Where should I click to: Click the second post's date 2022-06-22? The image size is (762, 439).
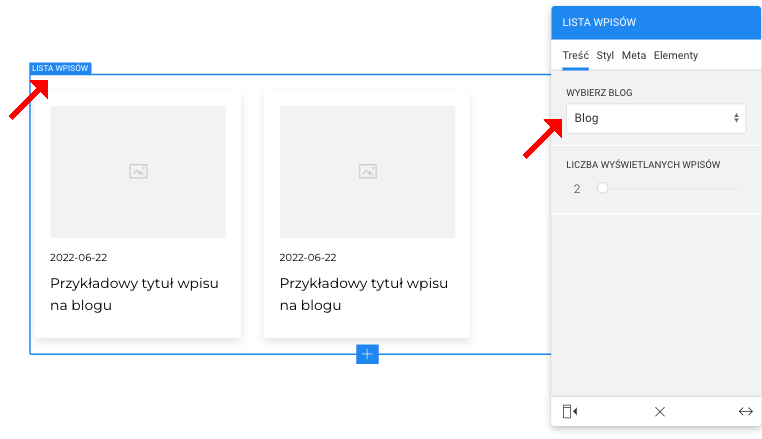pyautogui.click(x=308, y=258)
